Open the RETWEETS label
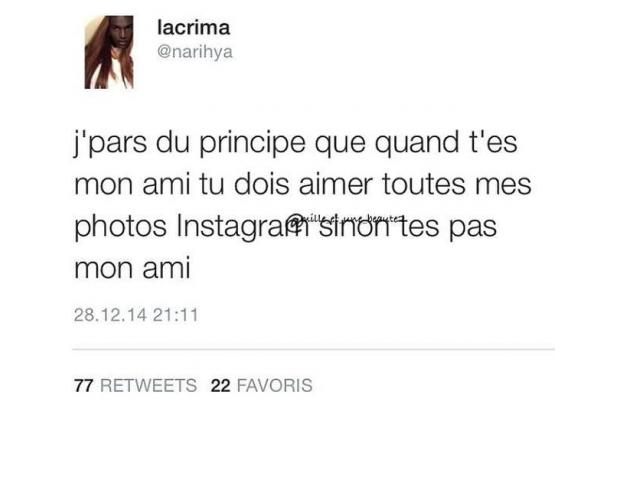This screenshot has height=490, width=620. (x=148, y=386)
